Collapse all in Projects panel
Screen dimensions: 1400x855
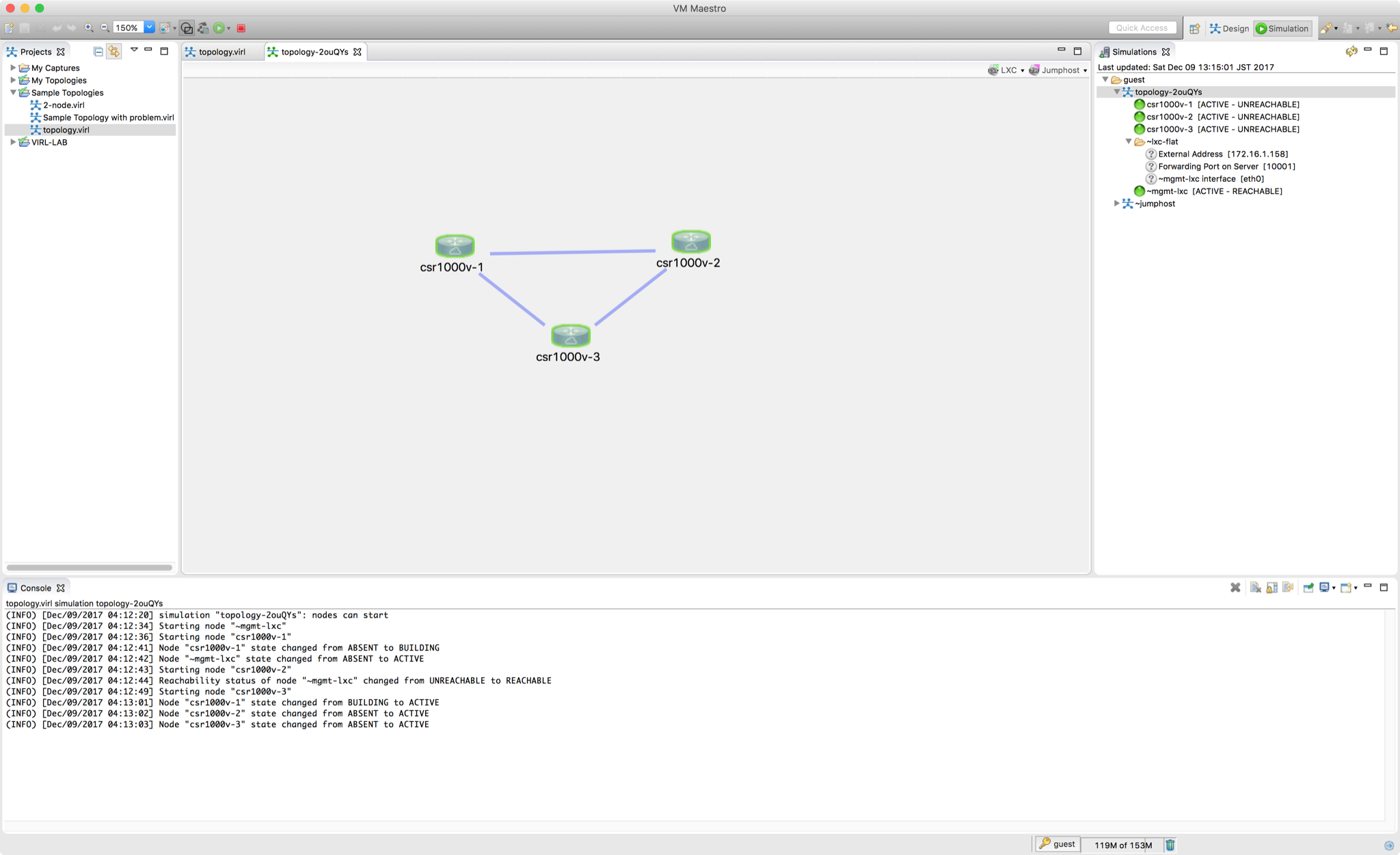click(x=98, y=52)
